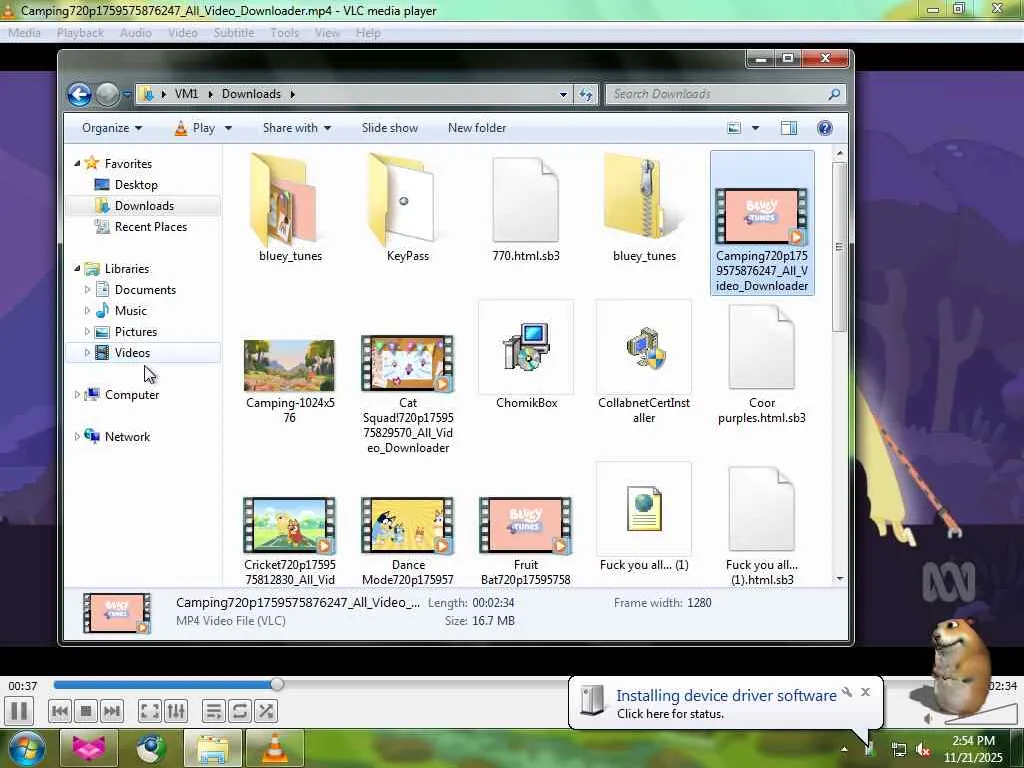The height and width of the screenshot is (768, 1024).
Task: Click Explorer scrollbar down arrow
Action: pyautogui.click(x=840, y=579)
